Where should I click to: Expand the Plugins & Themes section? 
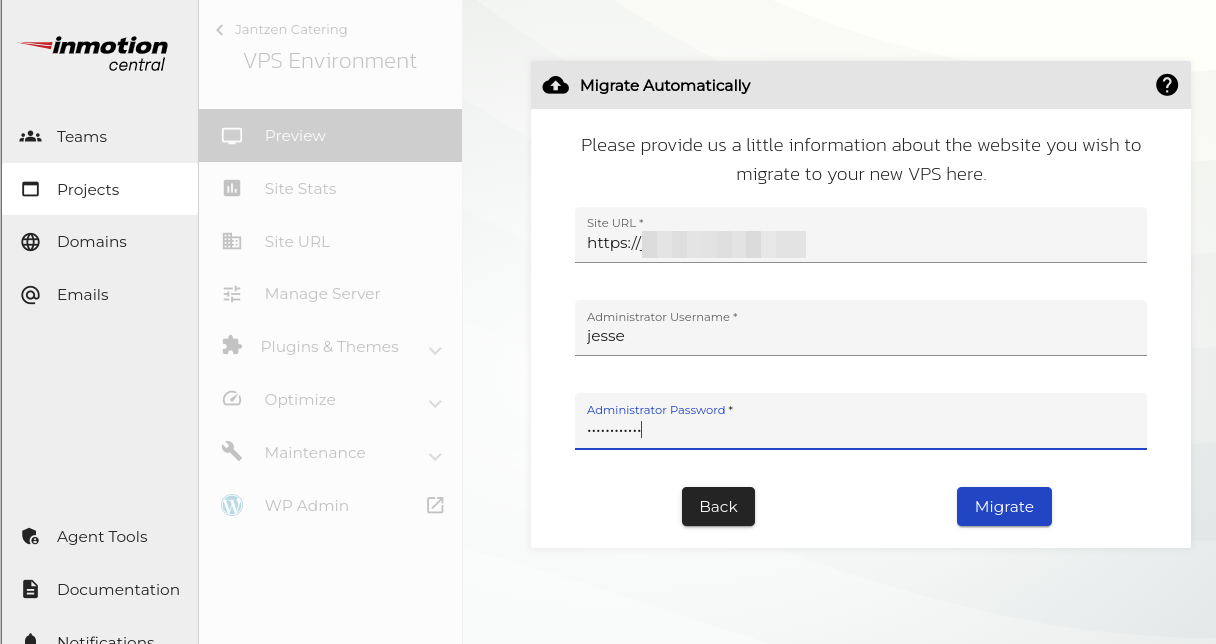tap(435, 349)
